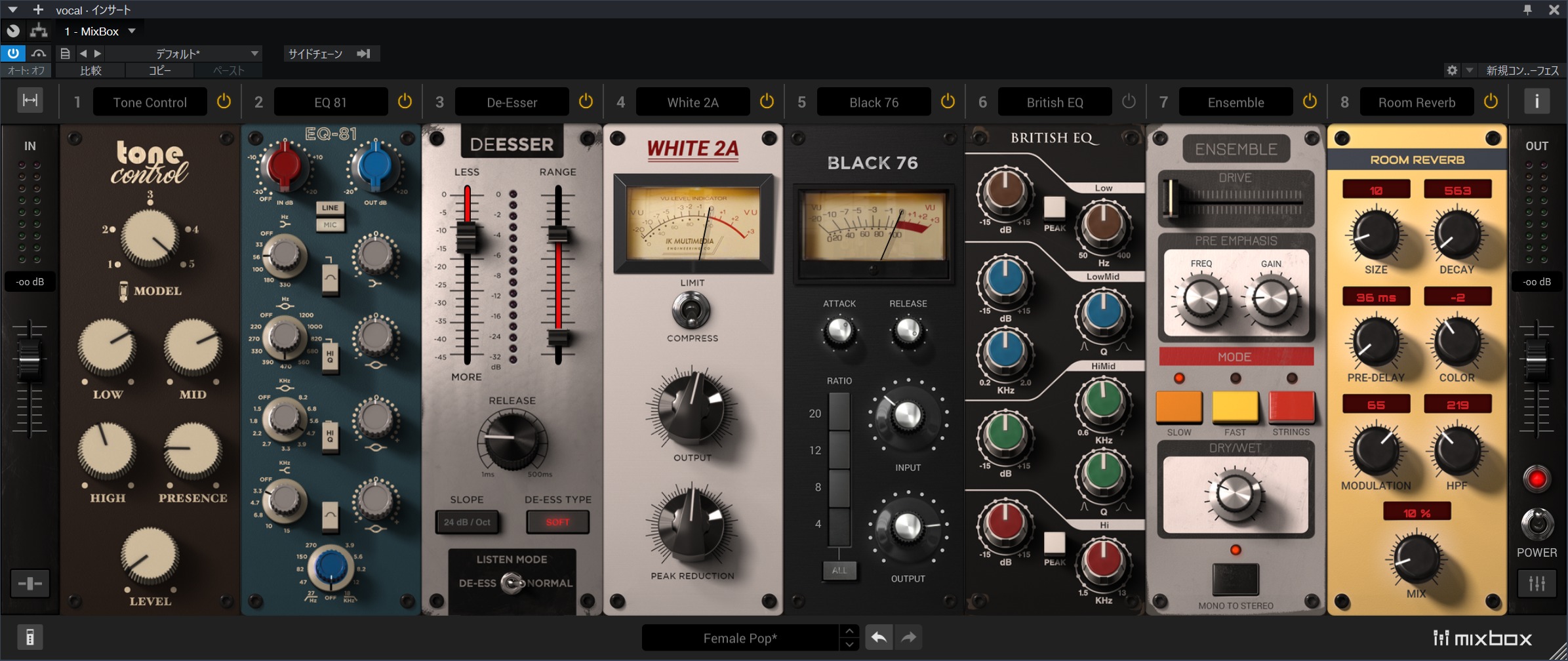Screen dimensions: 1568x661
Task: Toggle Black 76 slot power
Action: tap(948, 102)
